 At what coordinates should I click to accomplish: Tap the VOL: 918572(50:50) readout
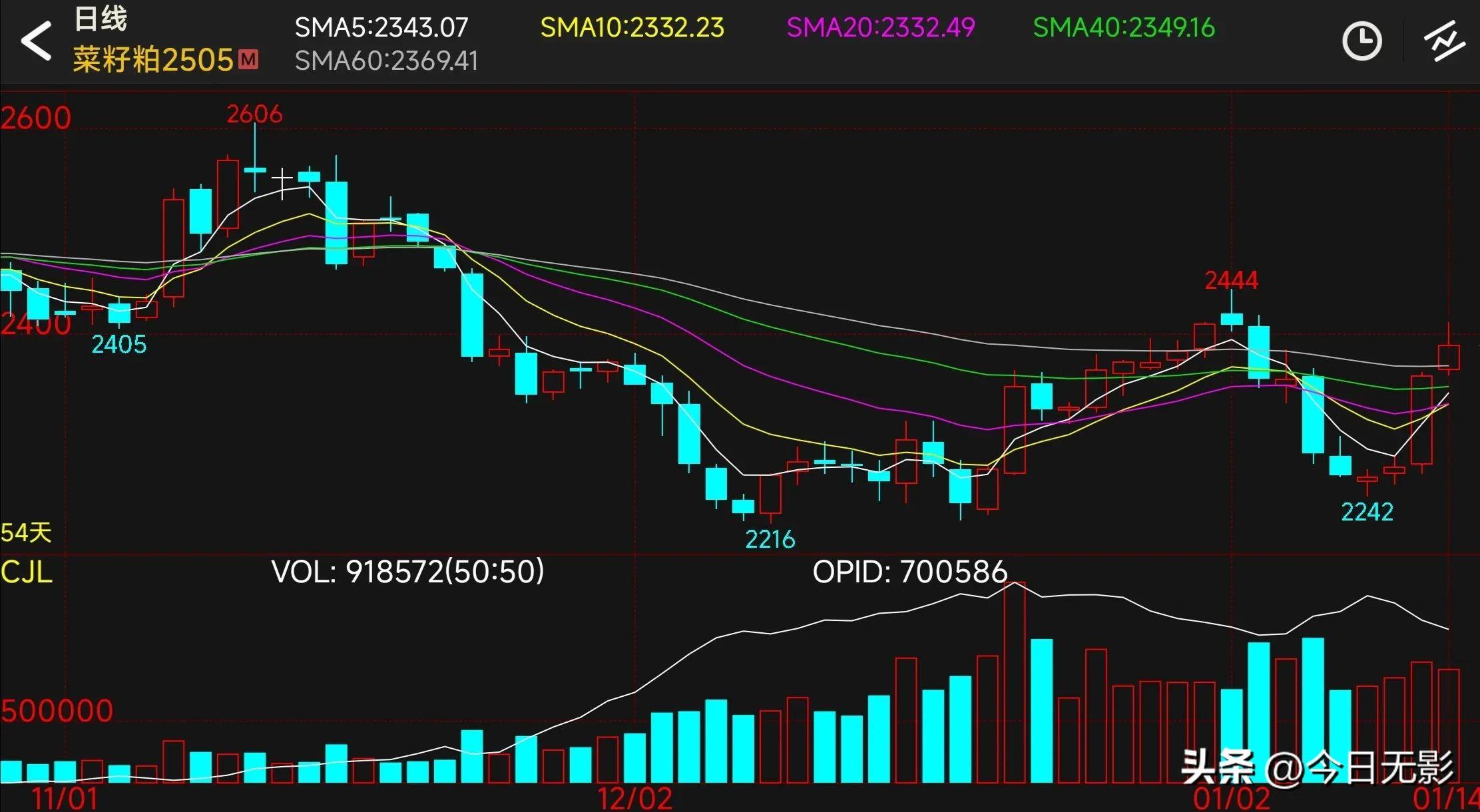tap(407, 572)
